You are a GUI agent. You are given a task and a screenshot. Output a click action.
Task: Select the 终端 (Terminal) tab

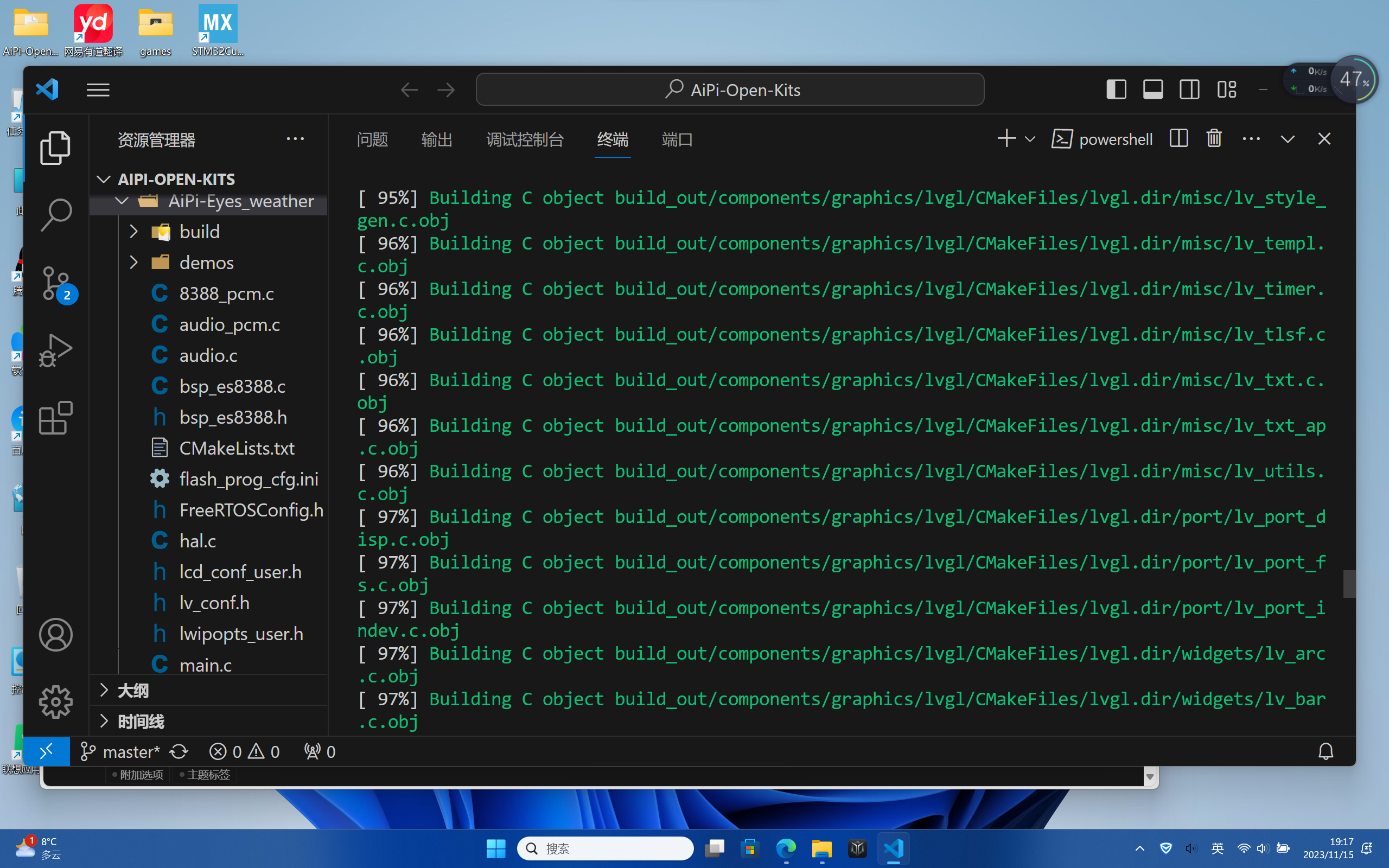click(x=613, y=139)
